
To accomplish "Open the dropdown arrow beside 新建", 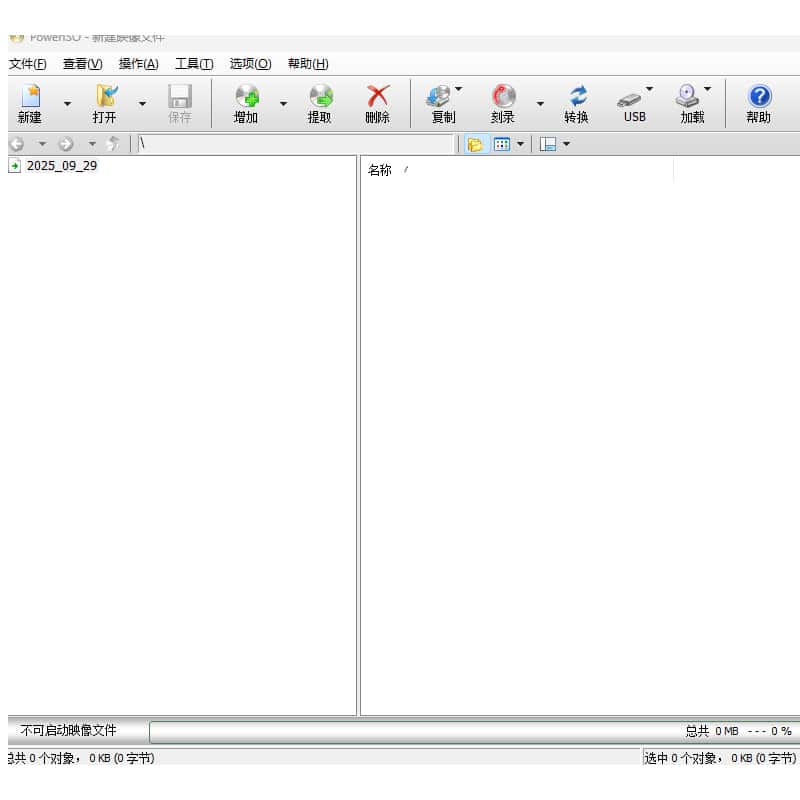I will tap(67, 104).
